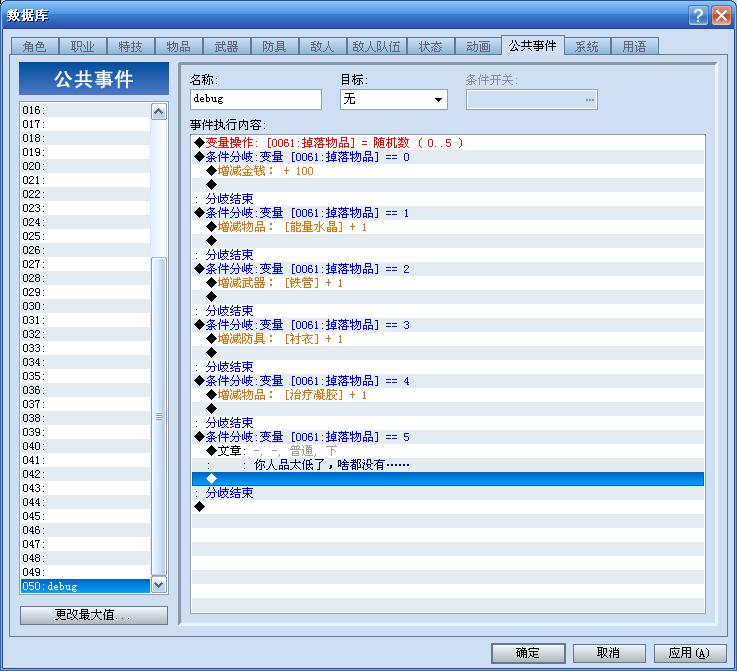The image size is (737, 671).
Task: Select the 文章: -, -, 普通, 下 command
Action: [x=448, y=451]
